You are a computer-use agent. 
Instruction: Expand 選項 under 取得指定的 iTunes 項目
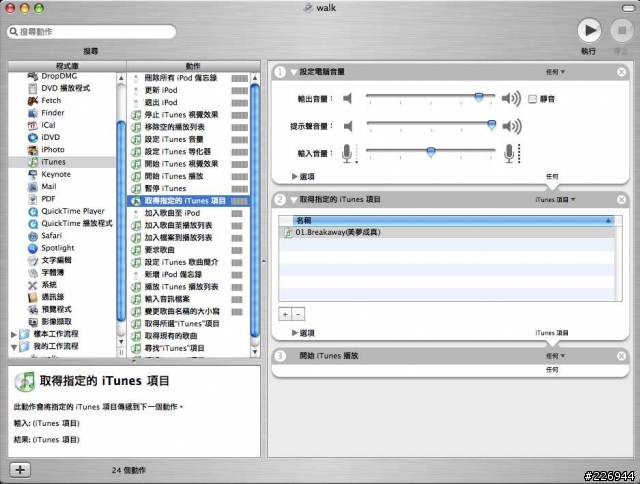pyautogui.click(x=295, y=333)
